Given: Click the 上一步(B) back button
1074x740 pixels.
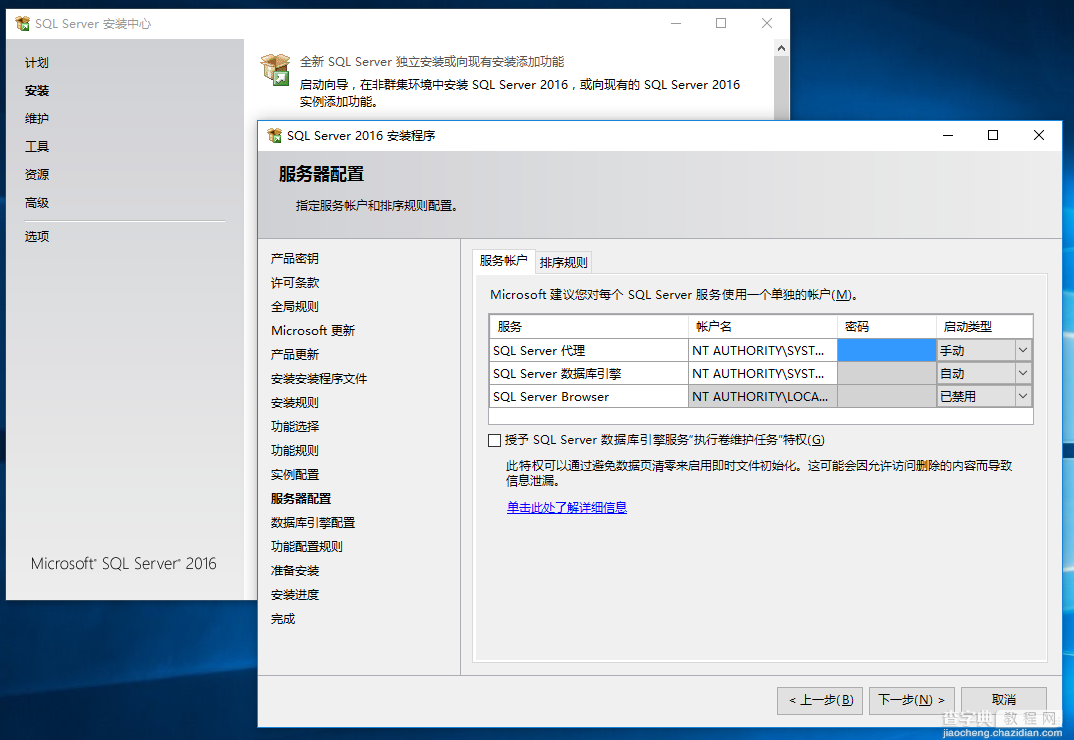Looking at the screenshot, I should tap(821, 700).
